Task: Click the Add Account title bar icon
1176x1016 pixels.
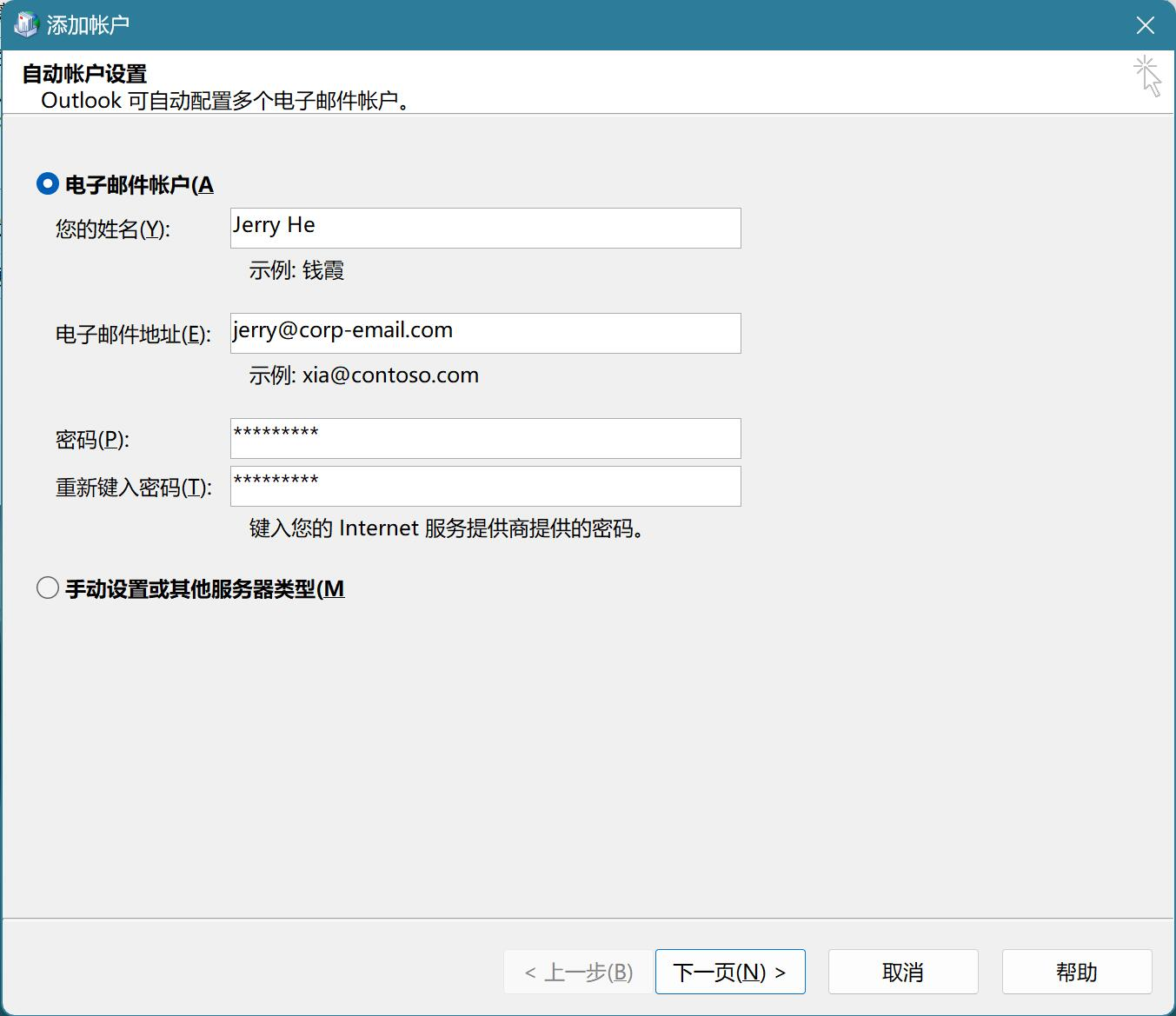Action: (26, 24)
